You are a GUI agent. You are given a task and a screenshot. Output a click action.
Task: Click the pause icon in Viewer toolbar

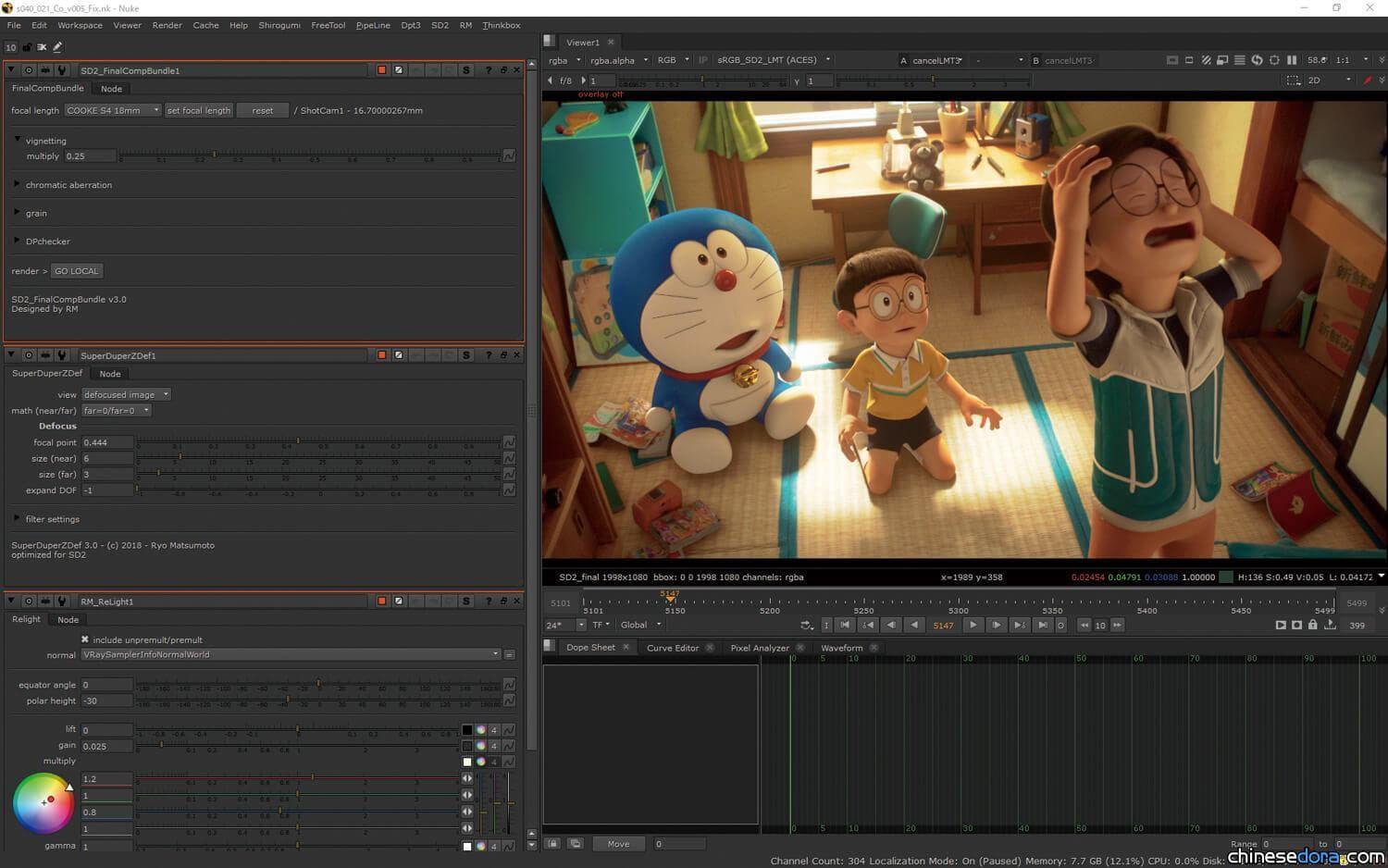pos(1292,60)
